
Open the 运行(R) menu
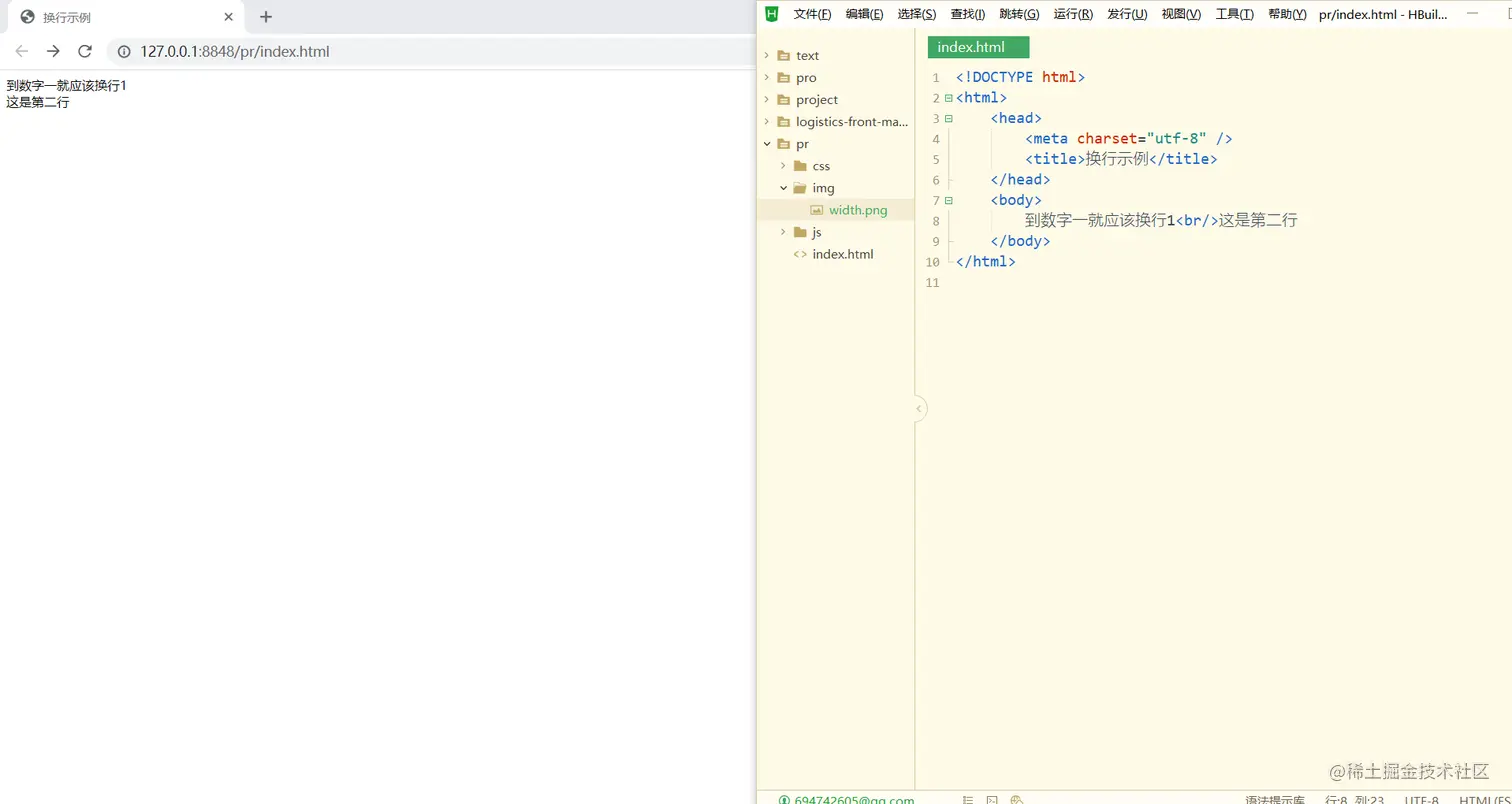click(1073, 14)
